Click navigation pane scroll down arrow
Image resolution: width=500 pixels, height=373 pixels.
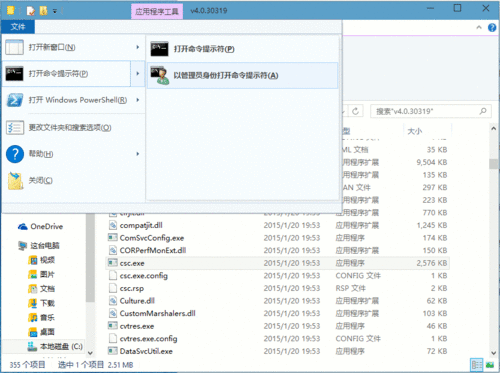90,353
